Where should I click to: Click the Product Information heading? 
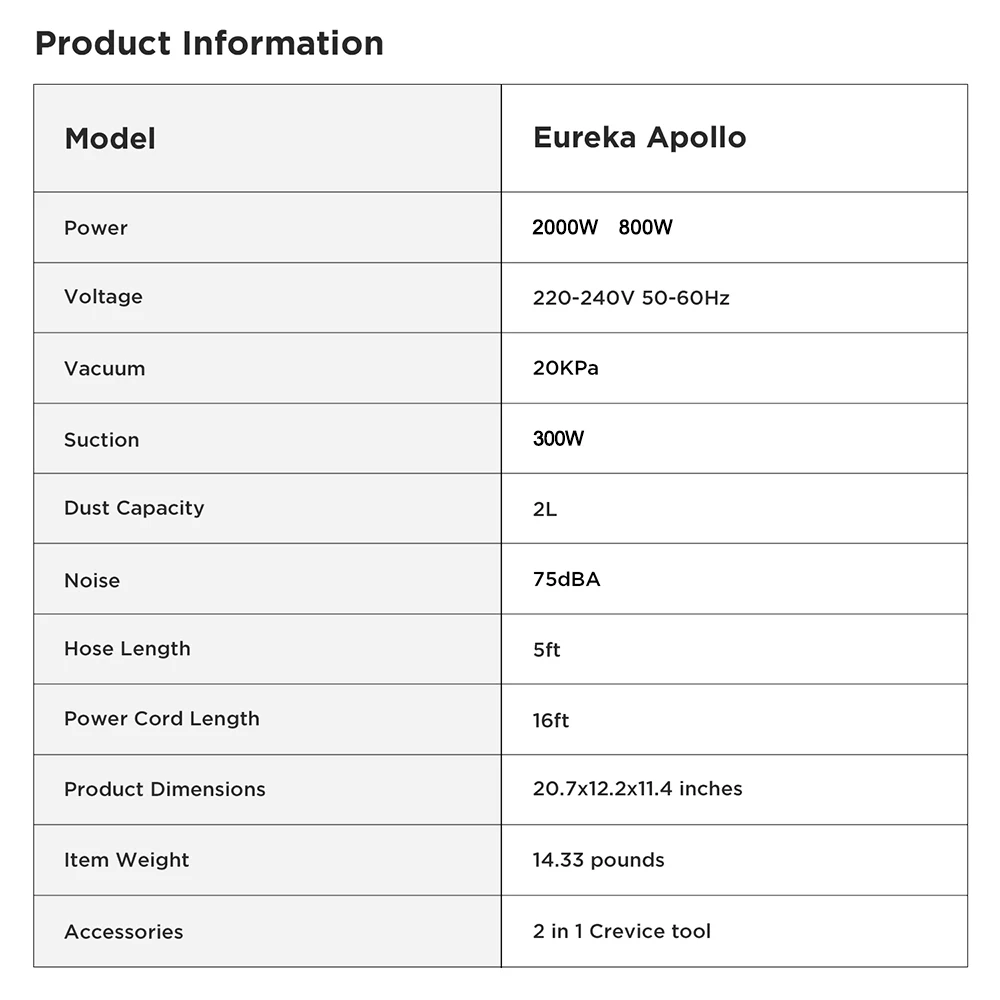pyautogui.click(x=209, y=44)
